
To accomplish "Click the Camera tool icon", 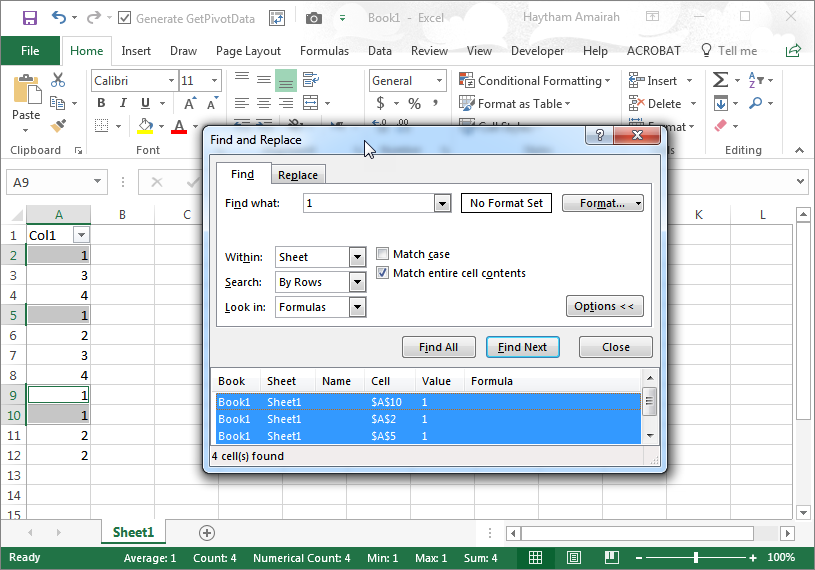I will (x=313, y=19).
